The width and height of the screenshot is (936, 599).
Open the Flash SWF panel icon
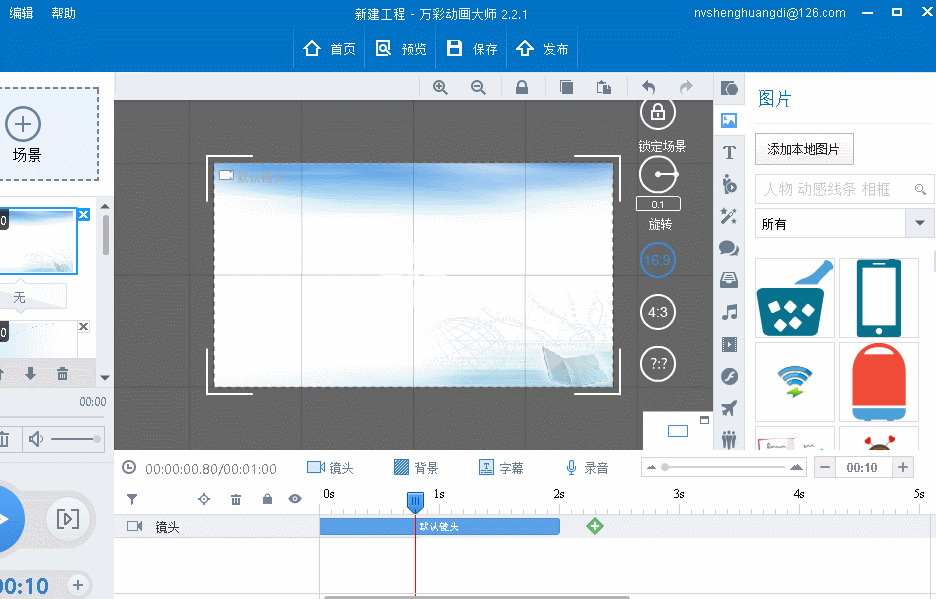coord(729,376)
